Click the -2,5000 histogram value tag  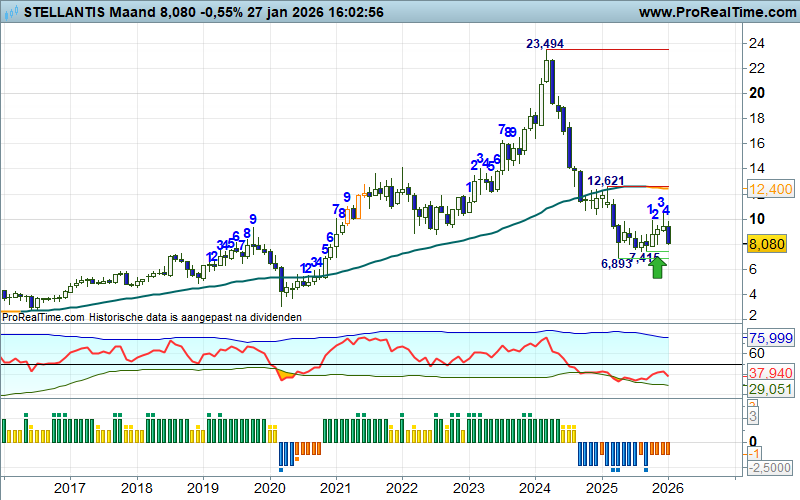(771, 468)
